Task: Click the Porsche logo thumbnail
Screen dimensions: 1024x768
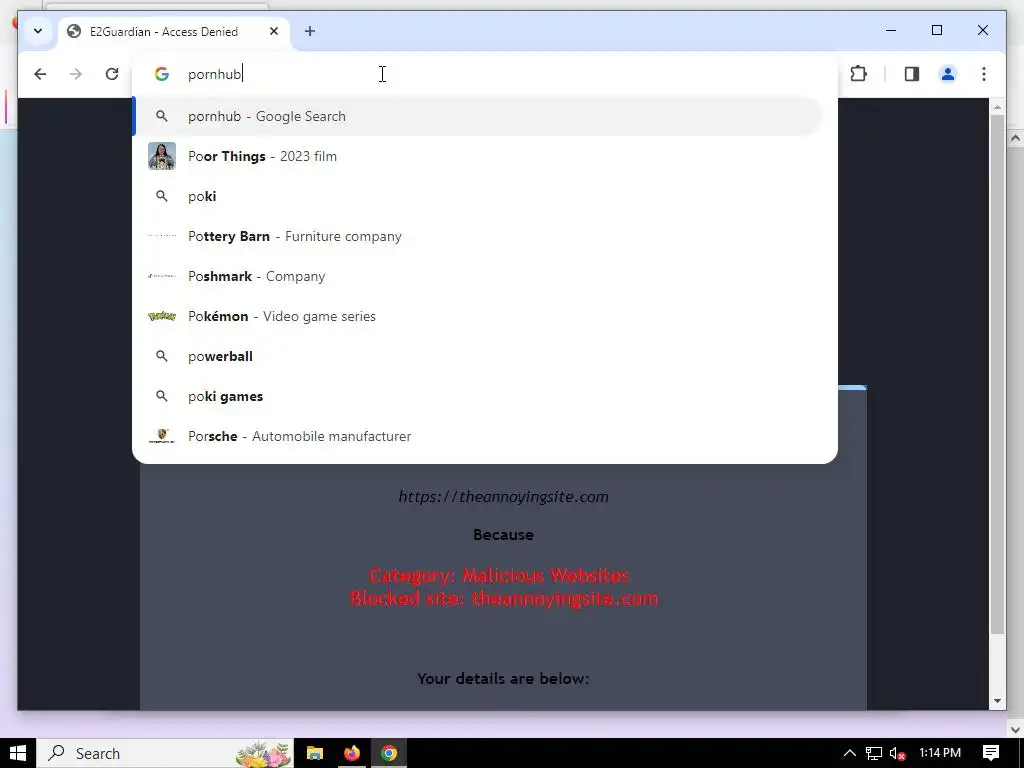Action: 162,436
